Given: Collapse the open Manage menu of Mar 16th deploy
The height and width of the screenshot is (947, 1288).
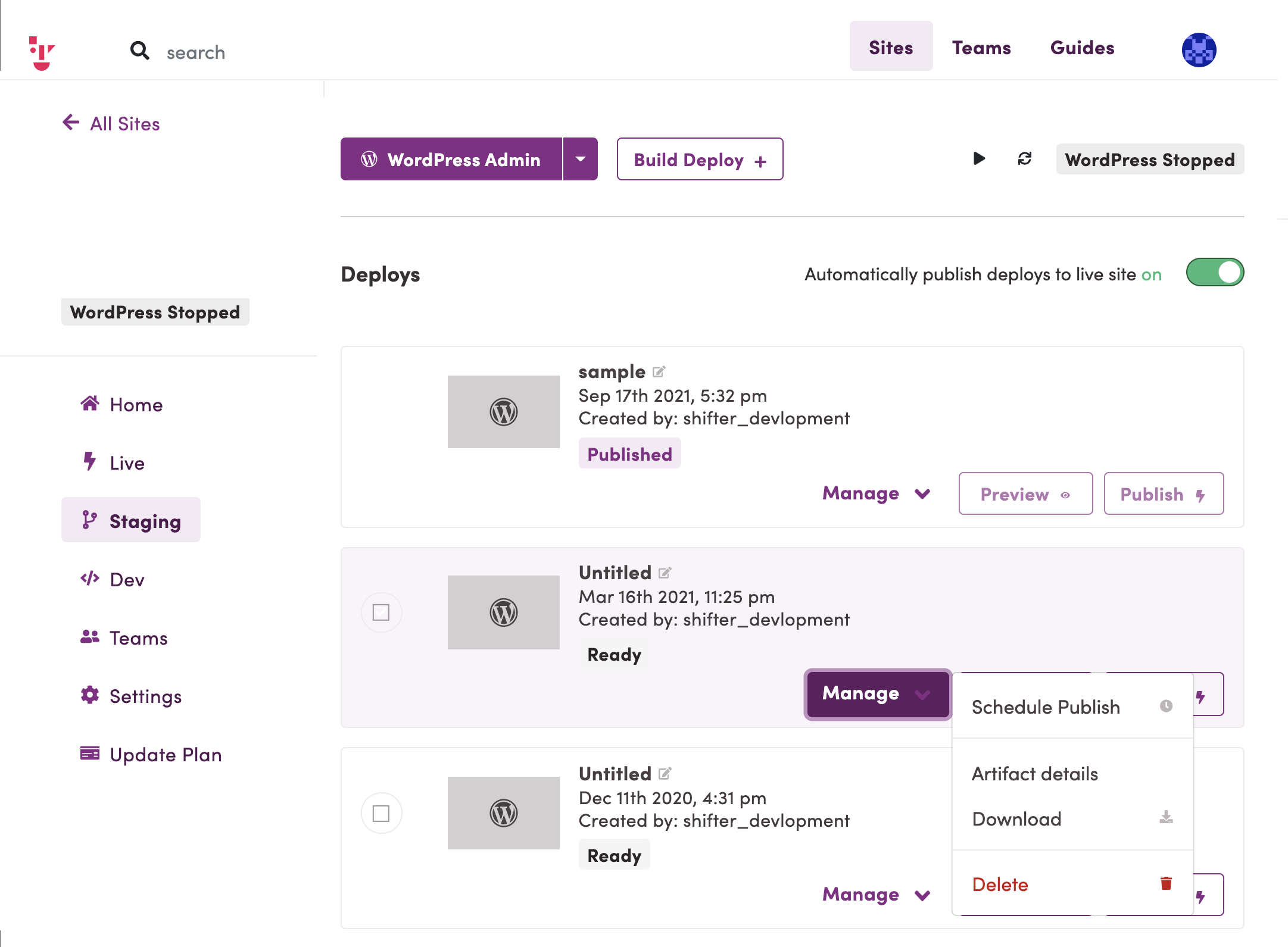Looking at the screenshot, I should (x=878, y=694).
